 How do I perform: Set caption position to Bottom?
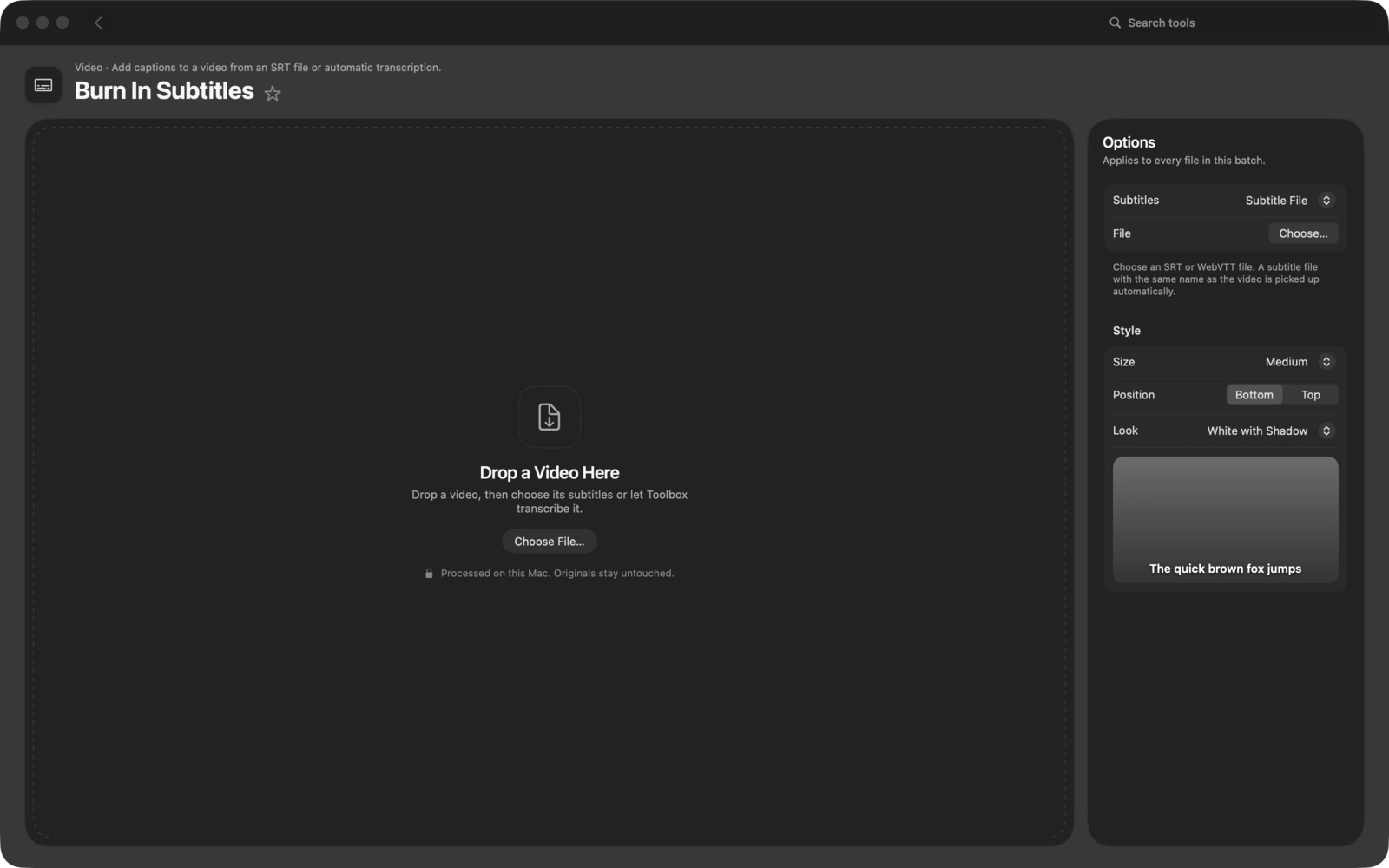coord(1254,395)
